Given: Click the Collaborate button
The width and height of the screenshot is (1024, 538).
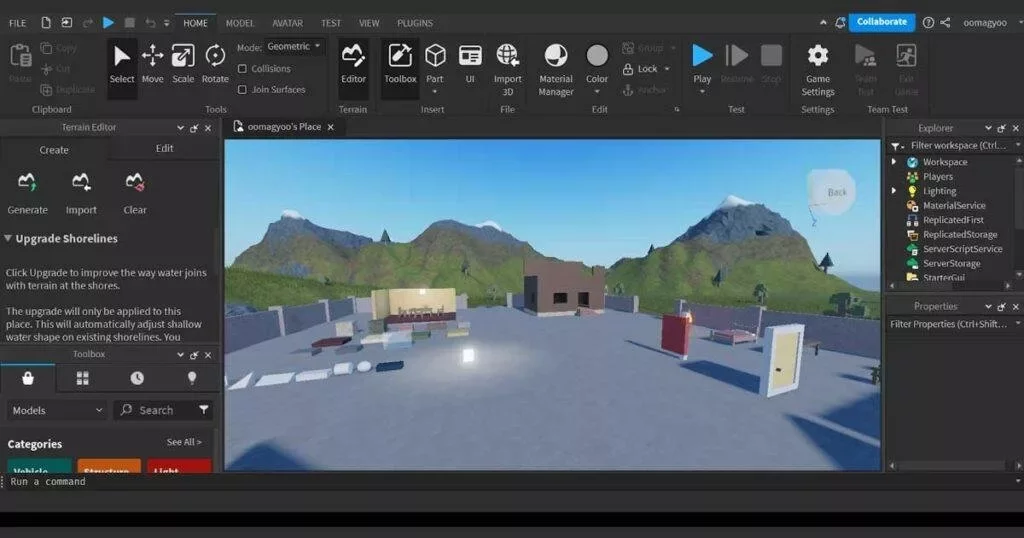Looking at the screenshot, I should click(882, 22).
